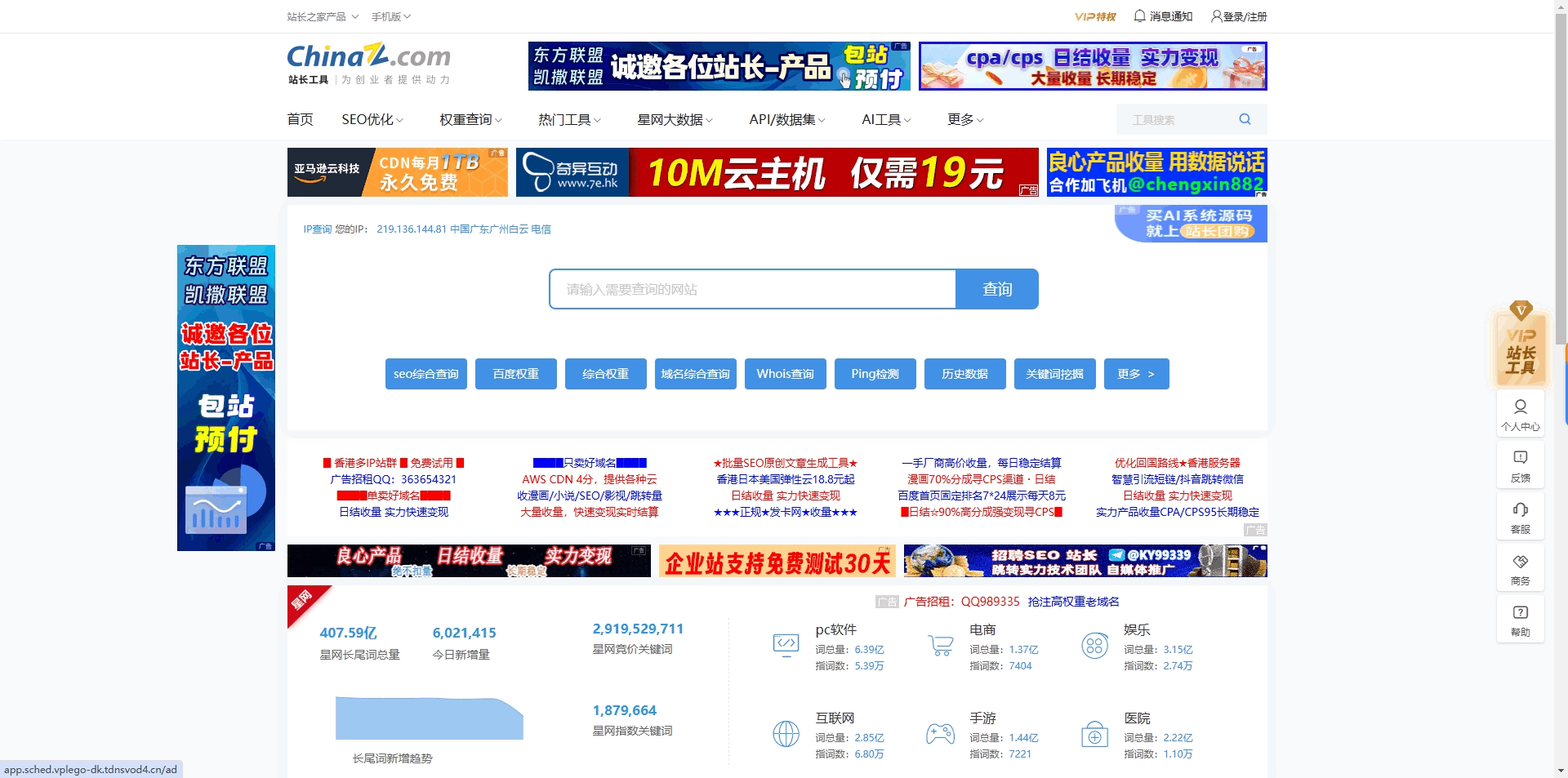
Task: Click the 查询 query button
Action: (x=997, y=289)
